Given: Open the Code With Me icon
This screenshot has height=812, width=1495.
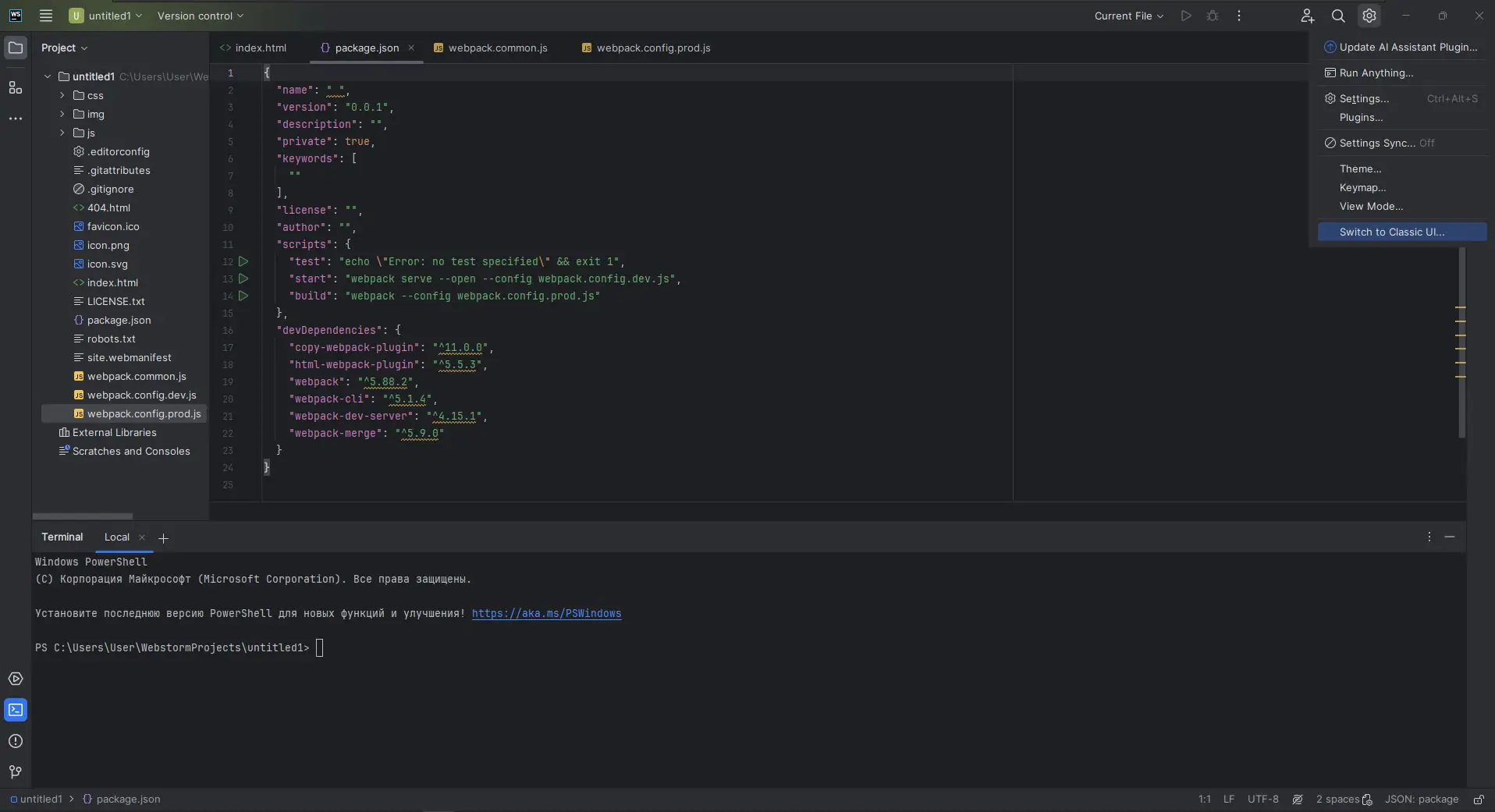Looking at the screenshot, I should pos(1307,16).
